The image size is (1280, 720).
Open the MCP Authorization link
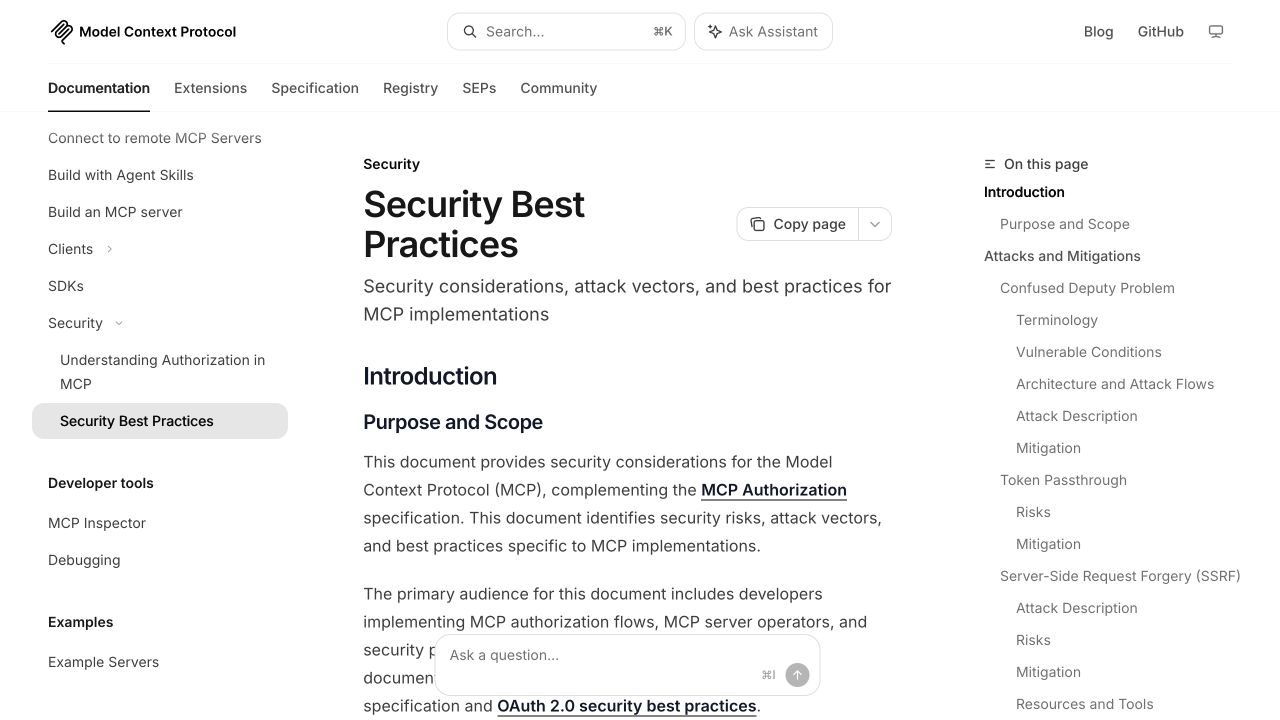[x=774, y=490]
